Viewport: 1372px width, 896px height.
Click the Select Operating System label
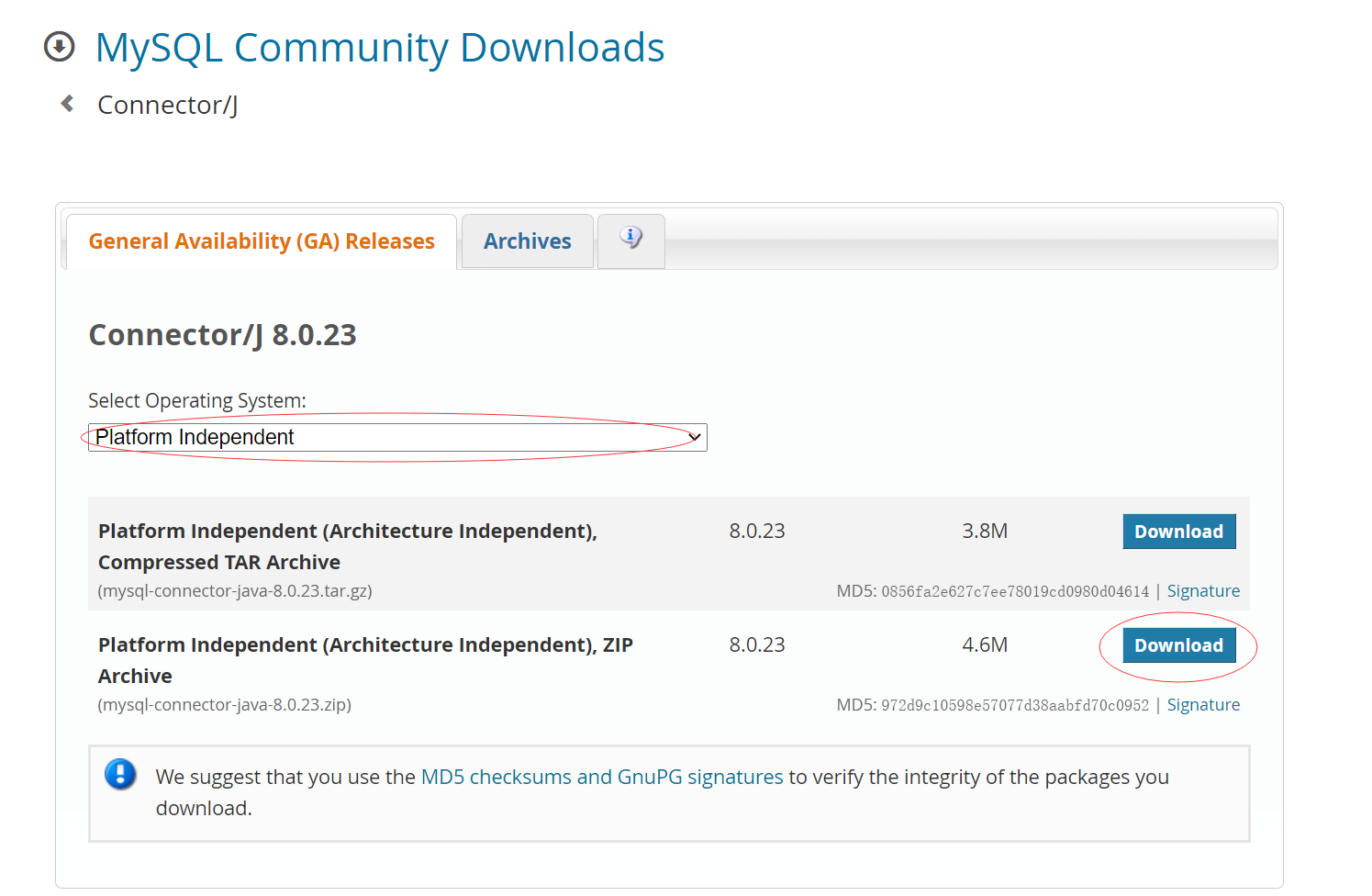click(x=197, y=401)
